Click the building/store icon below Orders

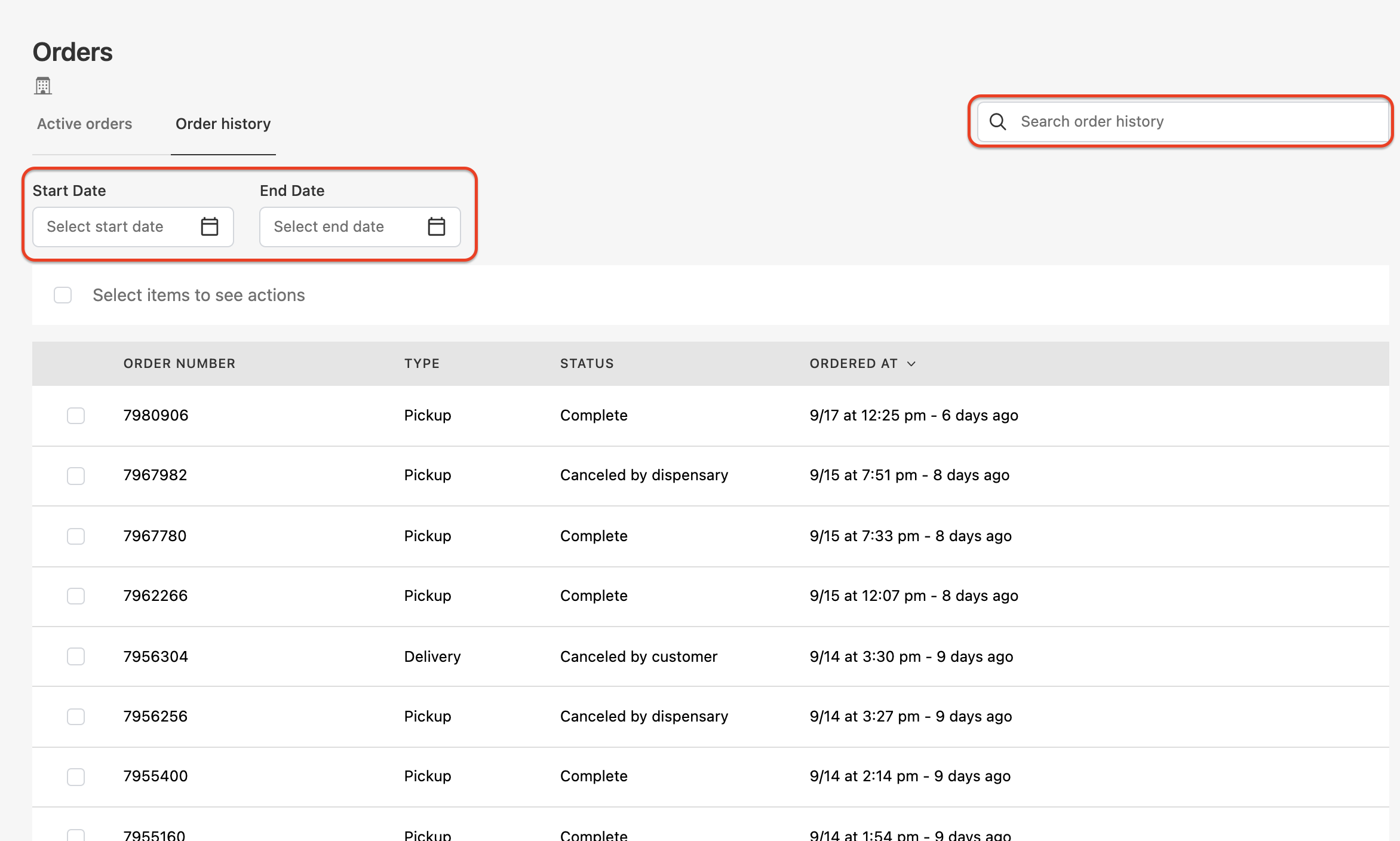coord(42,86)
